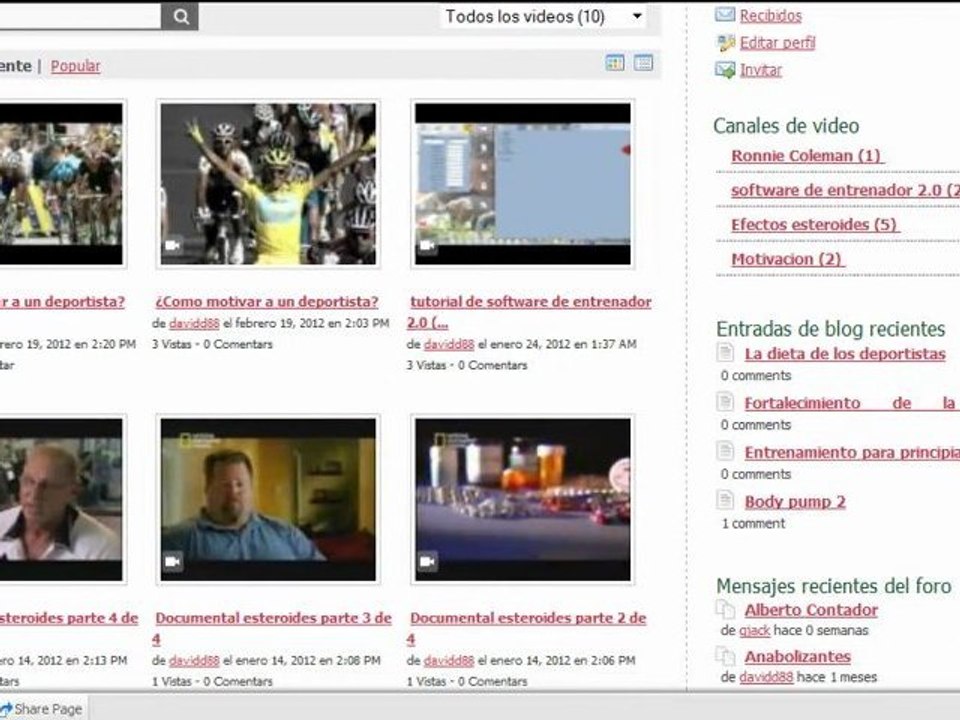Viewport: 960px width, 720px height.
Task: Click document icon beside 'Body pump 2'
Action: (x=725, y=500)
